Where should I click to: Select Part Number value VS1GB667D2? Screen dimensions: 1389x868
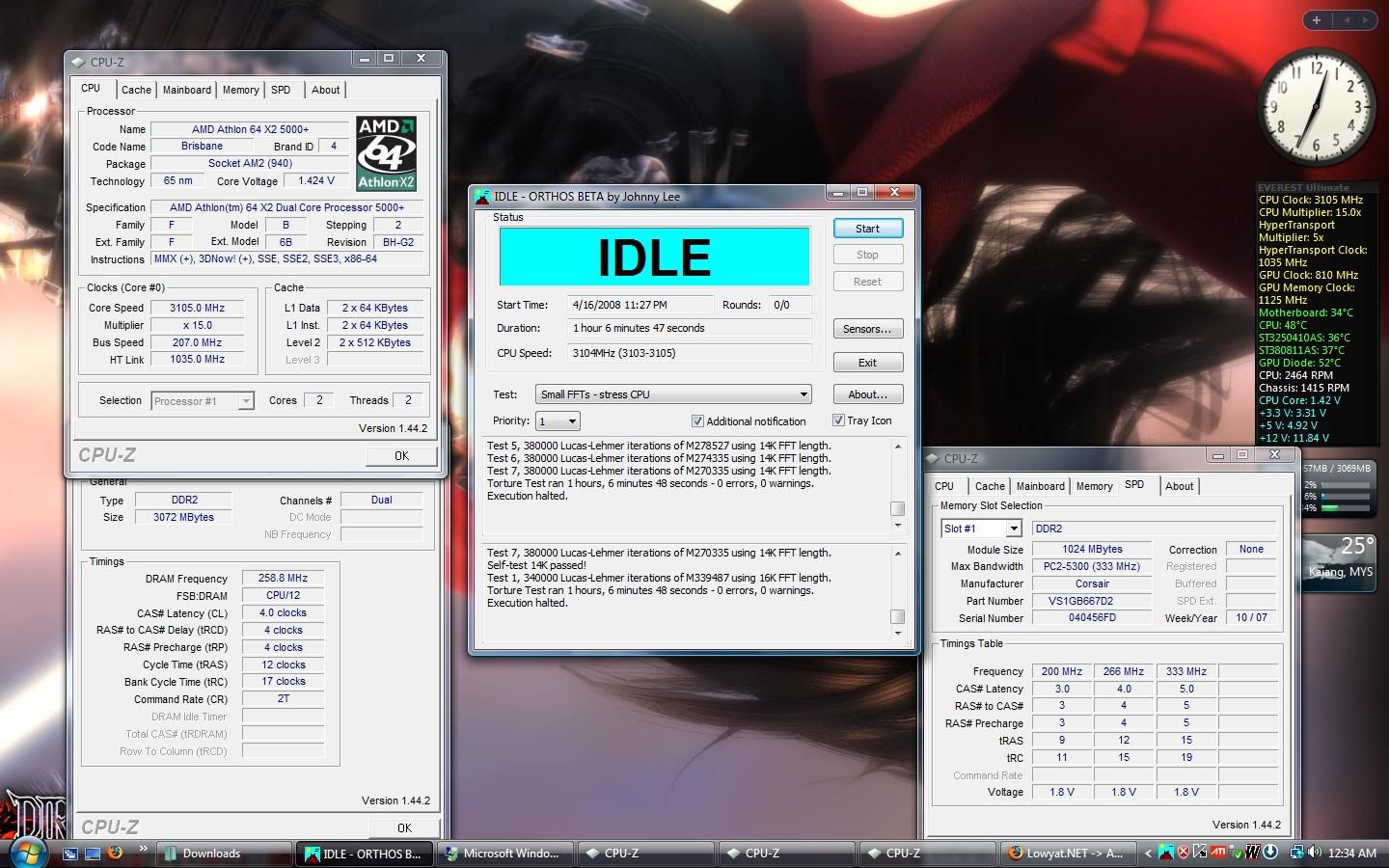pyautogui.click(x=1092, y=601)
